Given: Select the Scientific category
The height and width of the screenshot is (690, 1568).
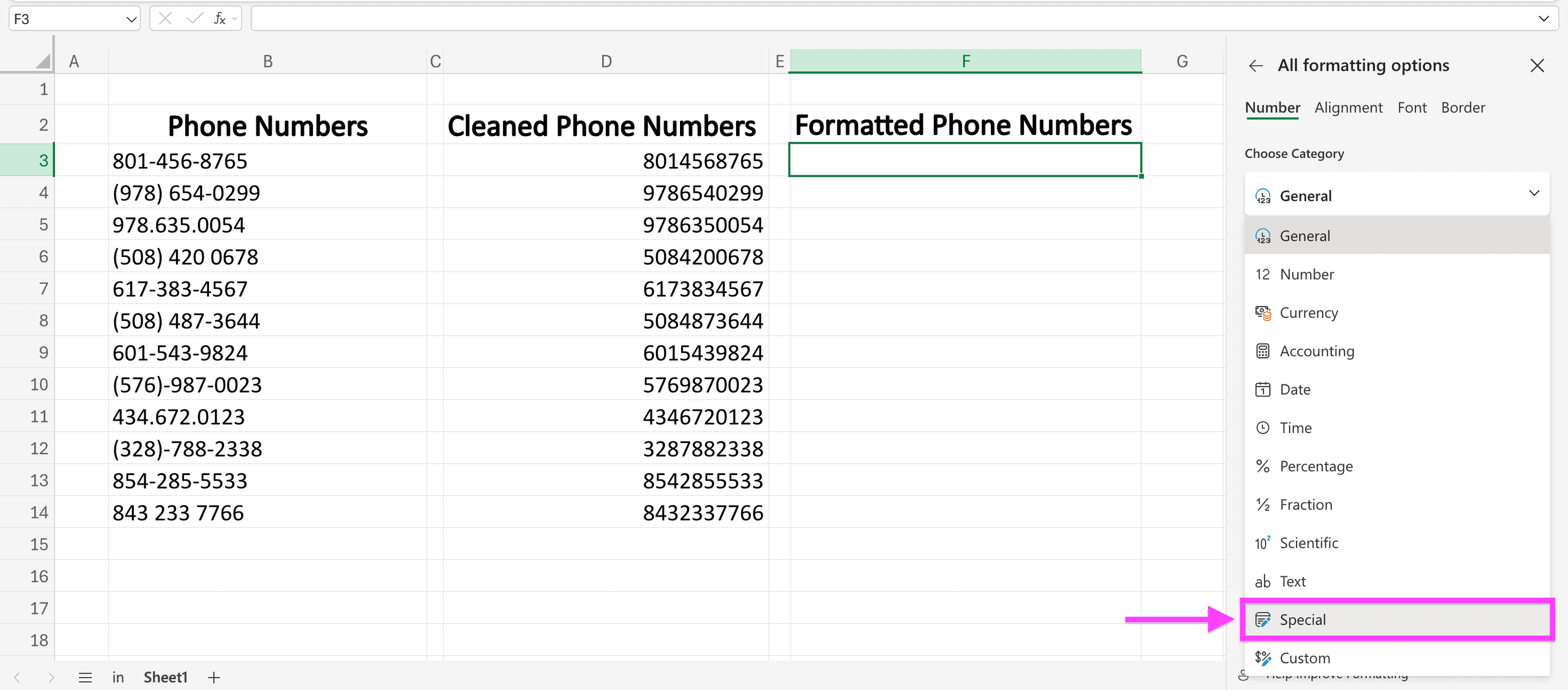Looking at the screenshot, I should [x=1396, y=542].
